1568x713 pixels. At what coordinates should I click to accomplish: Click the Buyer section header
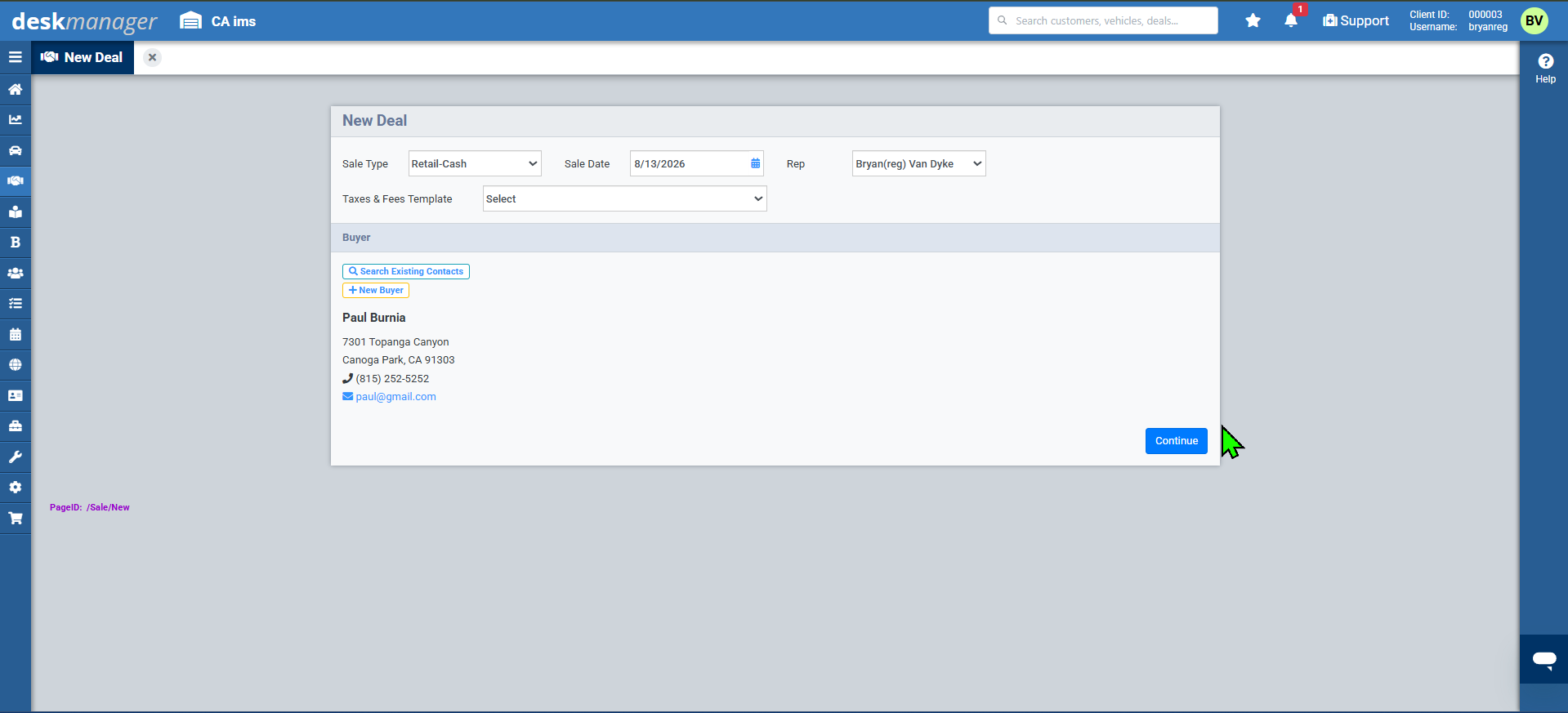775,238
